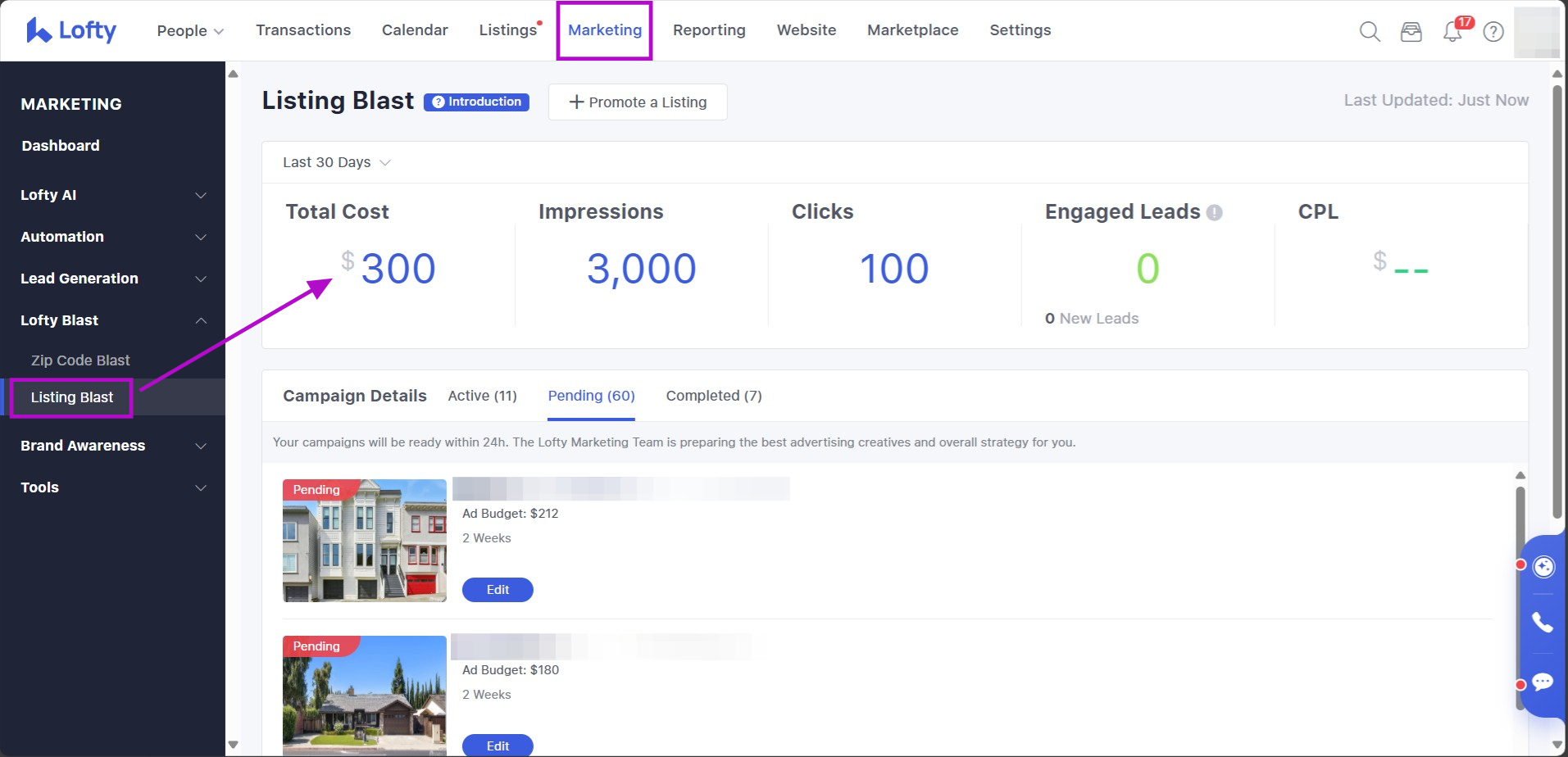Click the Lofty logo icon
This screenshot has width=1568, height=757.
tap(39, 30)
